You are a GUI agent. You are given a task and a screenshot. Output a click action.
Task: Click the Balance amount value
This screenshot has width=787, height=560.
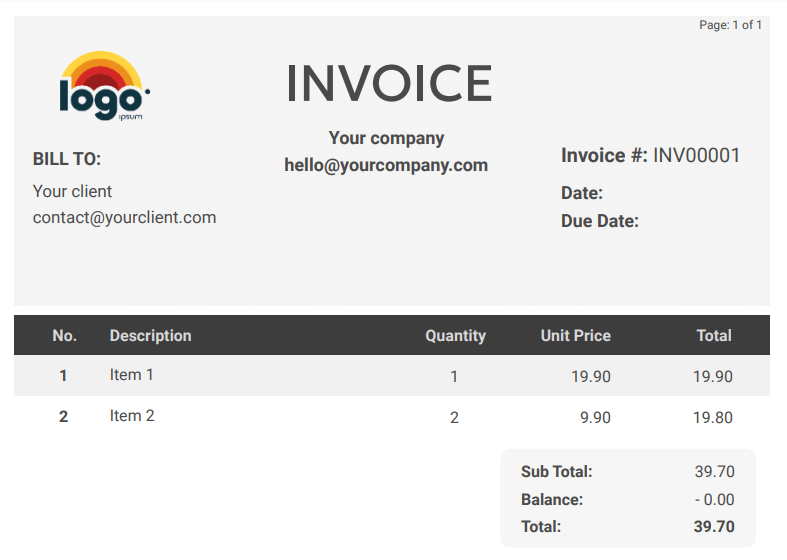tap(714, 499)
